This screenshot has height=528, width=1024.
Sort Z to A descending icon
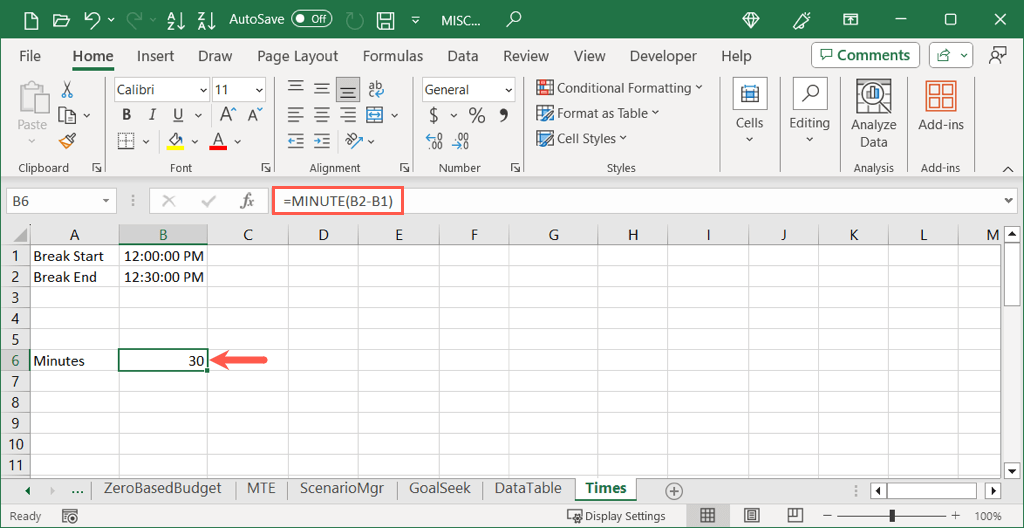pos(206,20)
